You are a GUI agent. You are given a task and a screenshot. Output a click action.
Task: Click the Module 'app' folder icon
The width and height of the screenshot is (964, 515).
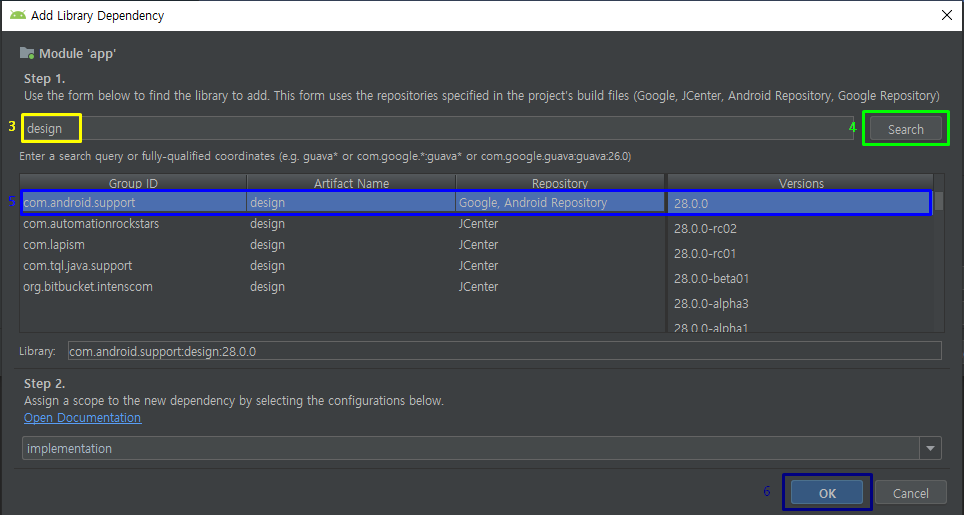[27, 53]
